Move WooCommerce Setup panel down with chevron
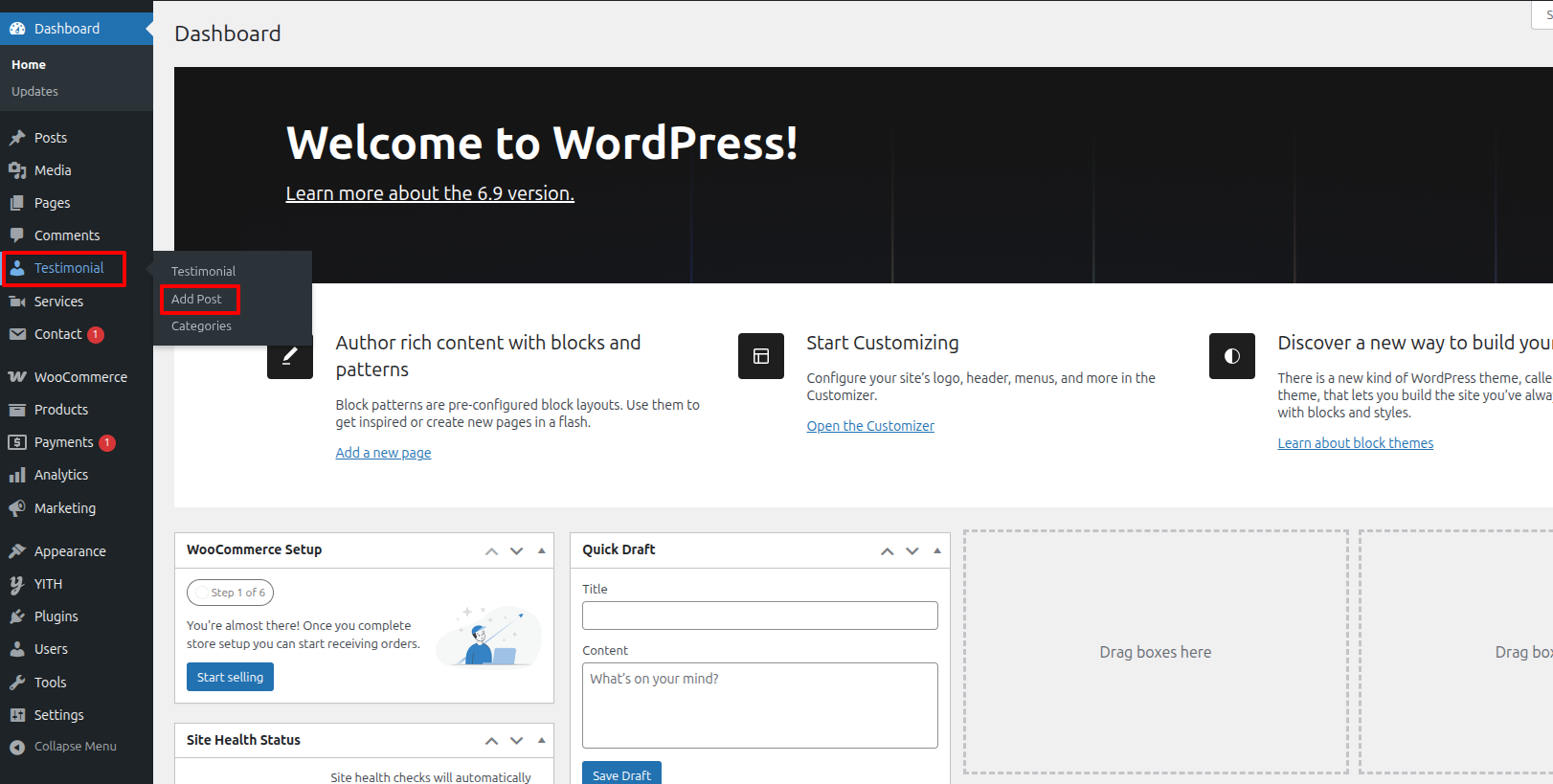This screenshot has height=784, width=1553. tap(517, 550)
